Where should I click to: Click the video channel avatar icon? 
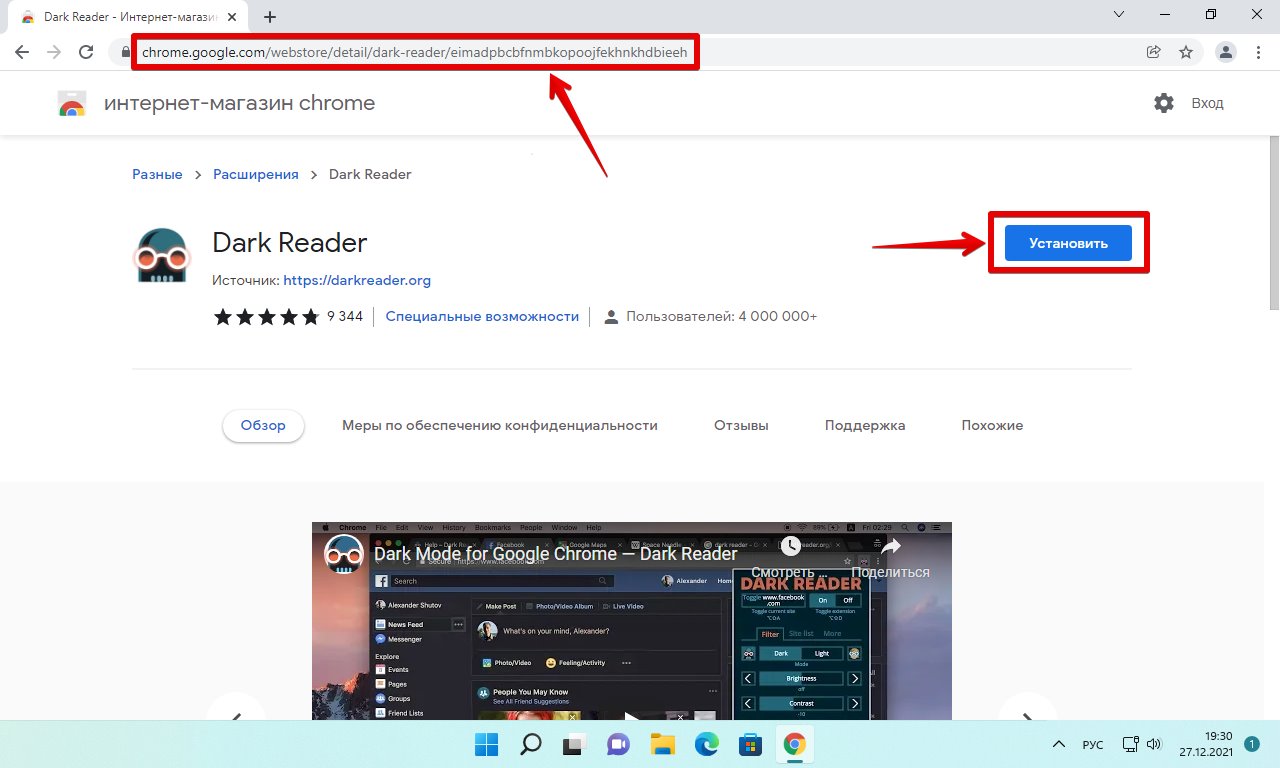(344, 554)
